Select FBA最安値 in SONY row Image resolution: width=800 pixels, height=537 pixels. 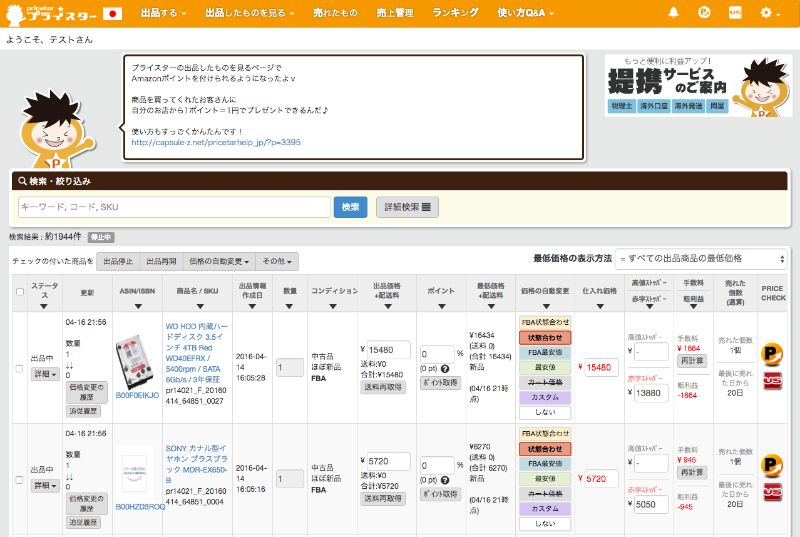(x=545, y=464)
